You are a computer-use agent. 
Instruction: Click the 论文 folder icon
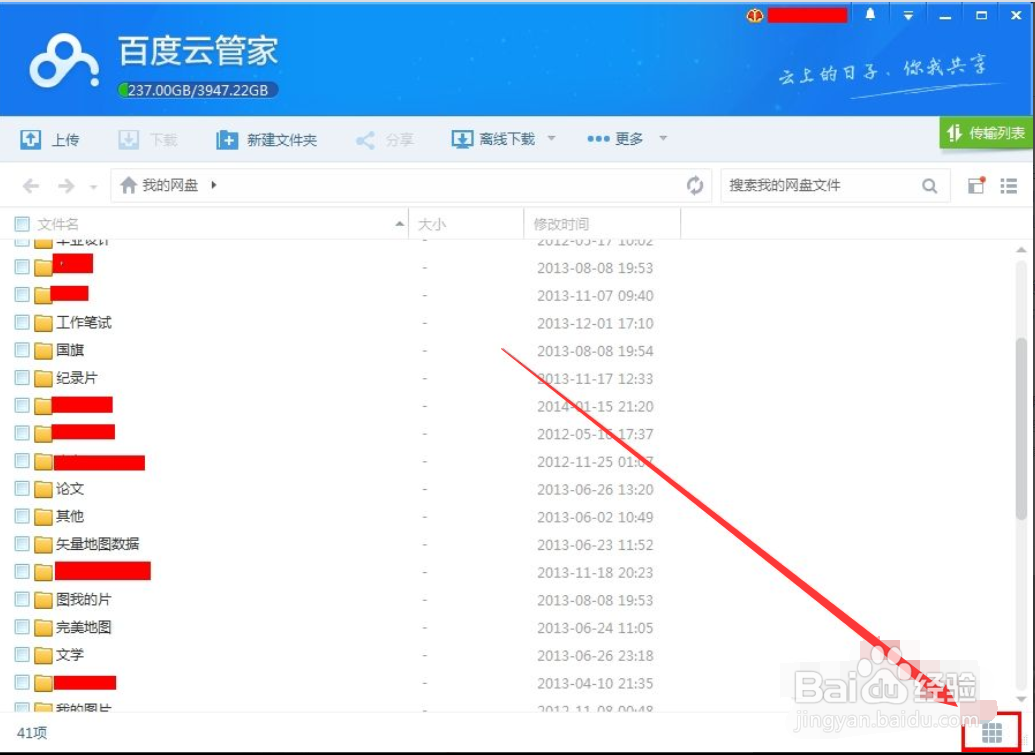tap(44, 490)
